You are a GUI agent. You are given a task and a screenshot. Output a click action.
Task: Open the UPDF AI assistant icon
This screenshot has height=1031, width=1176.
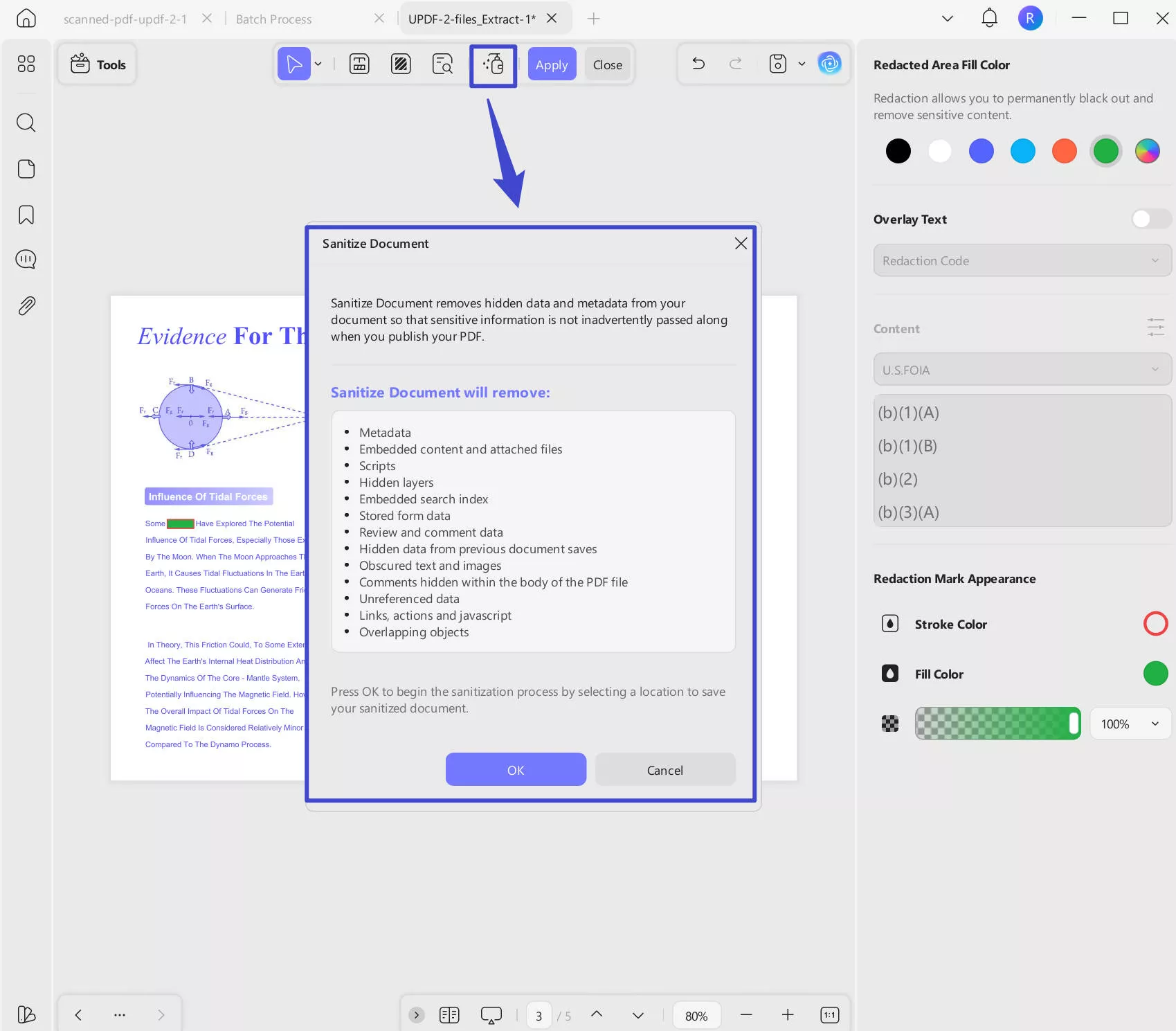click(x=829, y=64)
